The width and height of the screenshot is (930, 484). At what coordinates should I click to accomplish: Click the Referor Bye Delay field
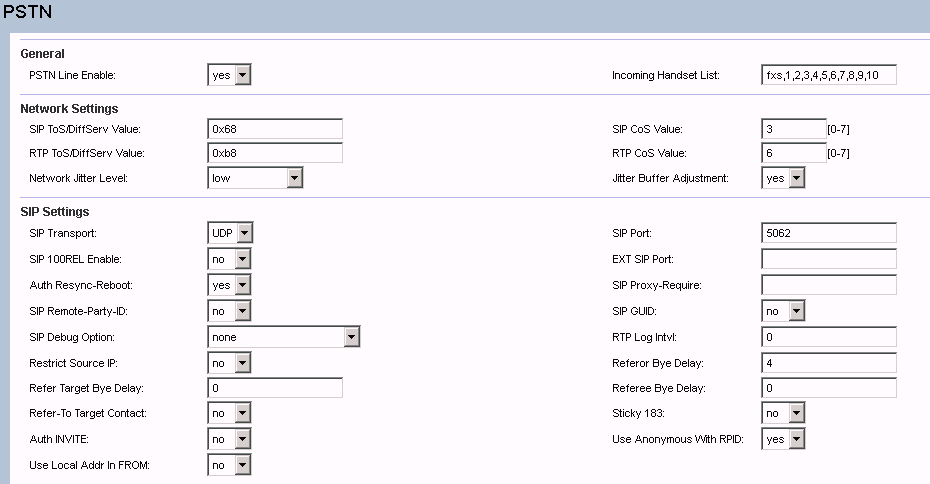[829, 363]
